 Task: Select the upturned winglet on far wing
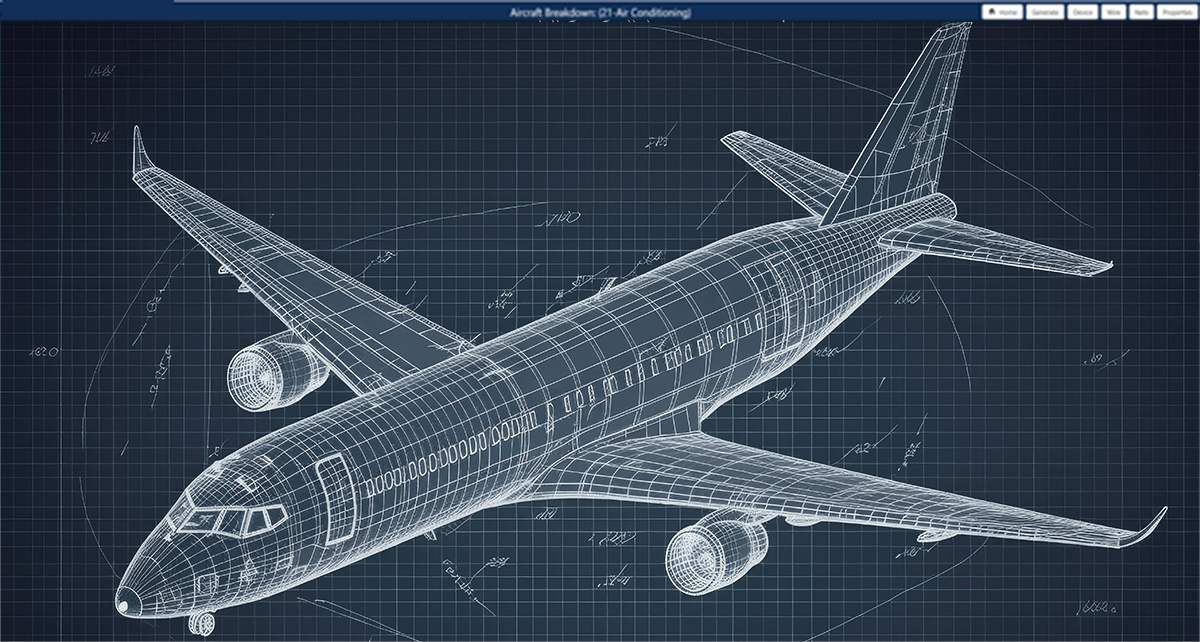click(141, 150)
